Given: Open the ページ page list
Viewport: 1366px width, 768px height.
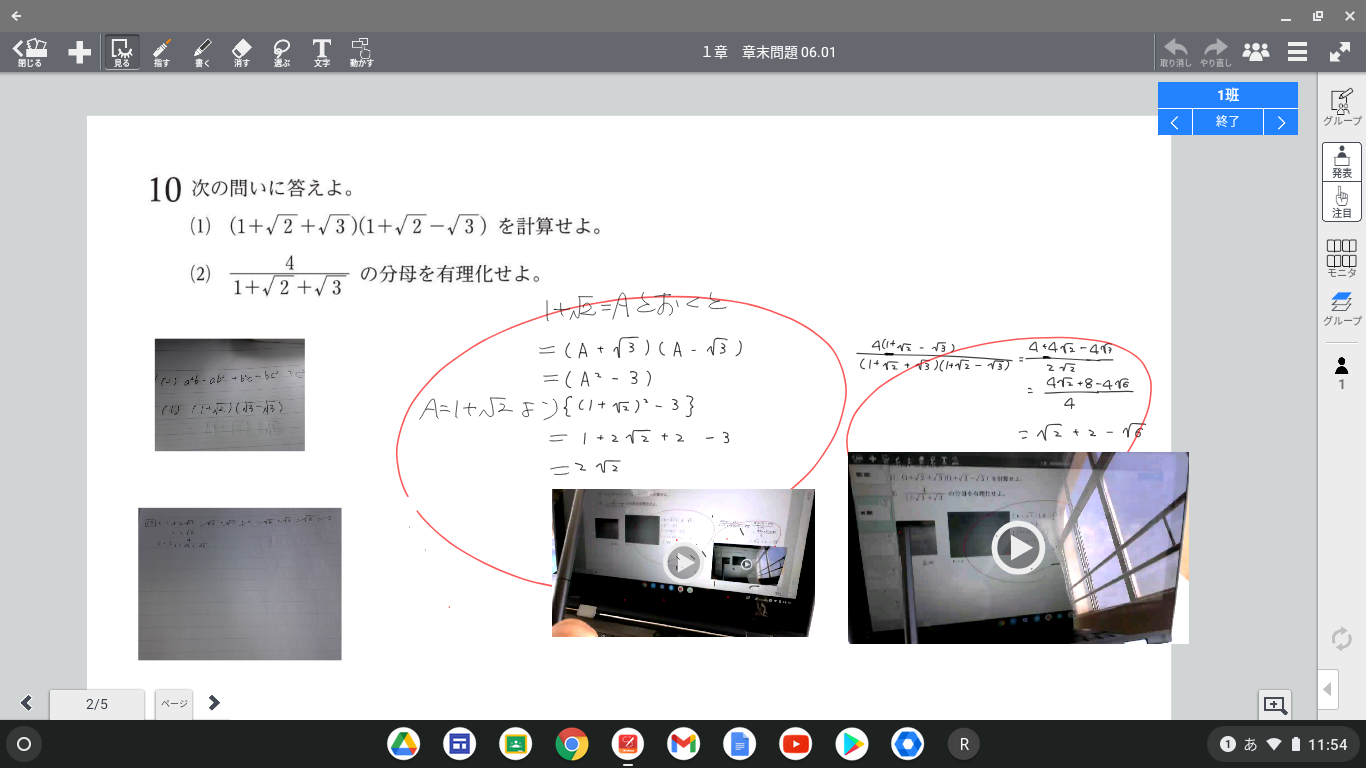Looking at the screenshot, I should pyautogui.click(x=174, y=704).
